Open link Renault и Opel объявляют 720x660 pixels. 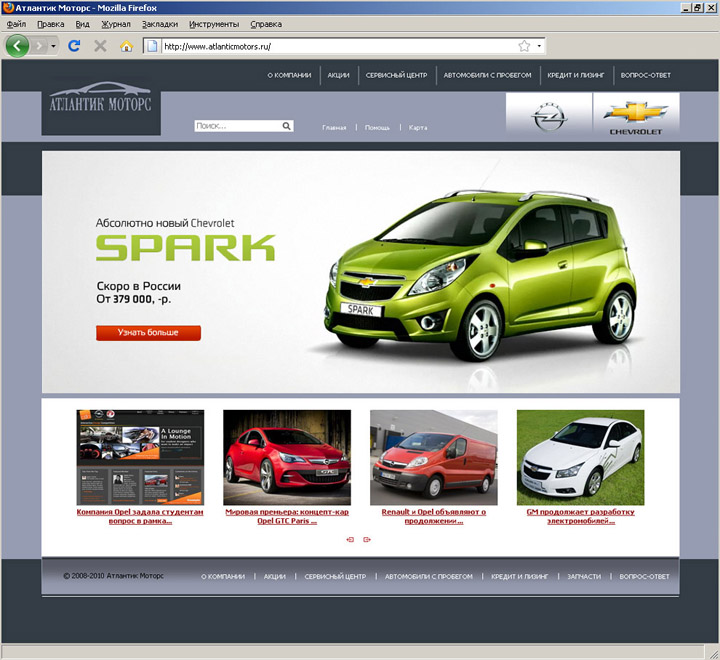[x=434, y=516]
